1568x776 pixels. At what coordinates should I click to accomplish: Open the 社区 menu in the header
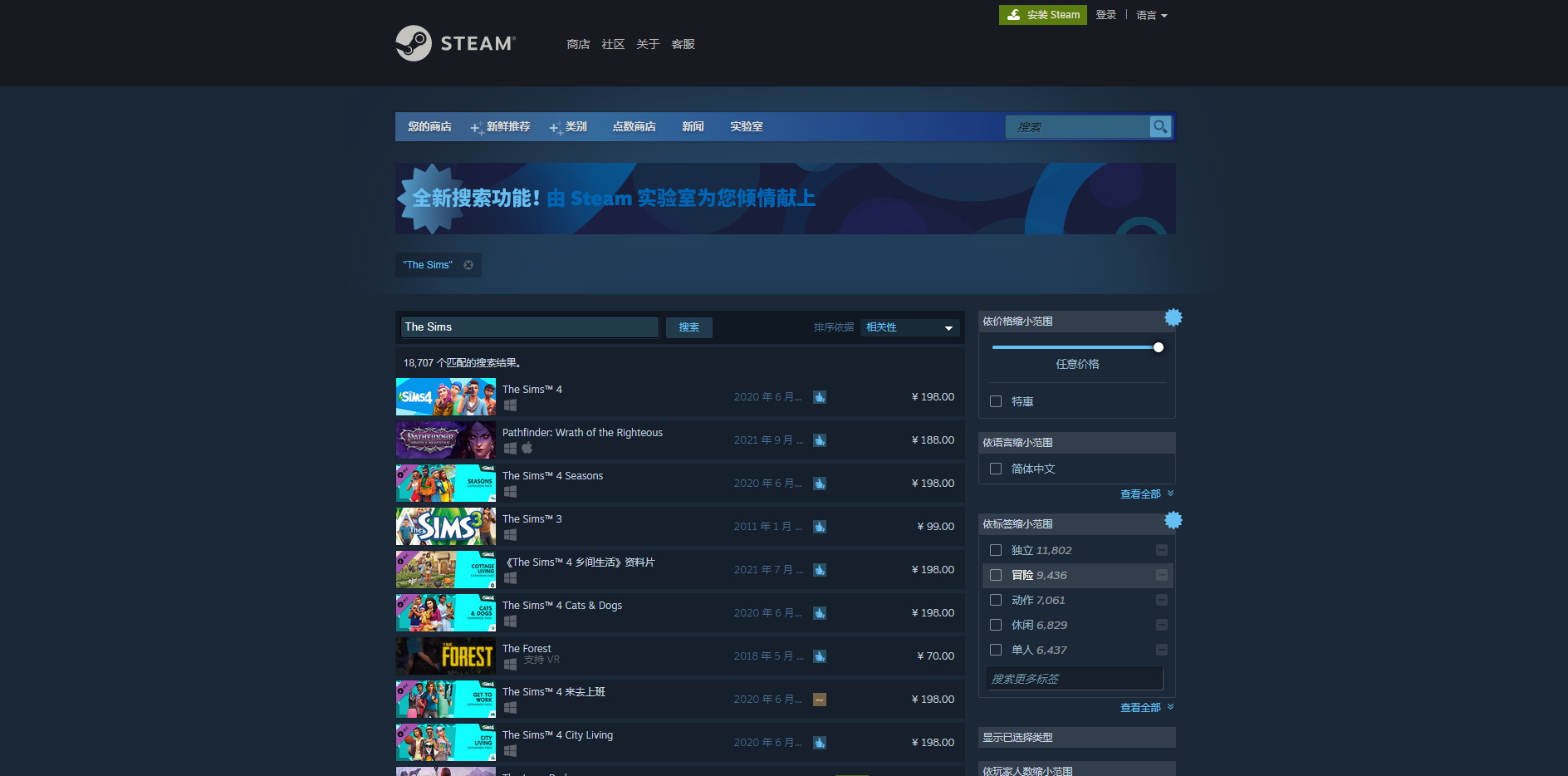click(613, 44)
